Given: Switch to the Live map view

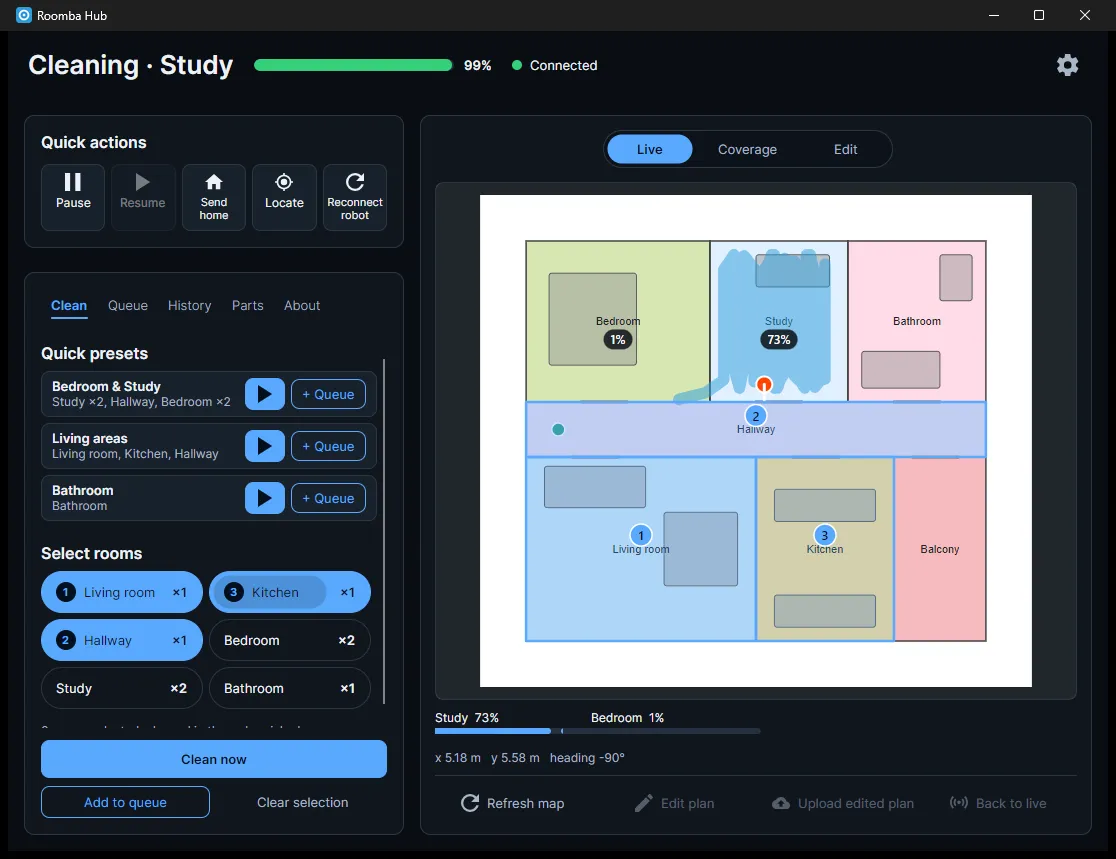Looking at the screenshot, I should tap(649, 149).
